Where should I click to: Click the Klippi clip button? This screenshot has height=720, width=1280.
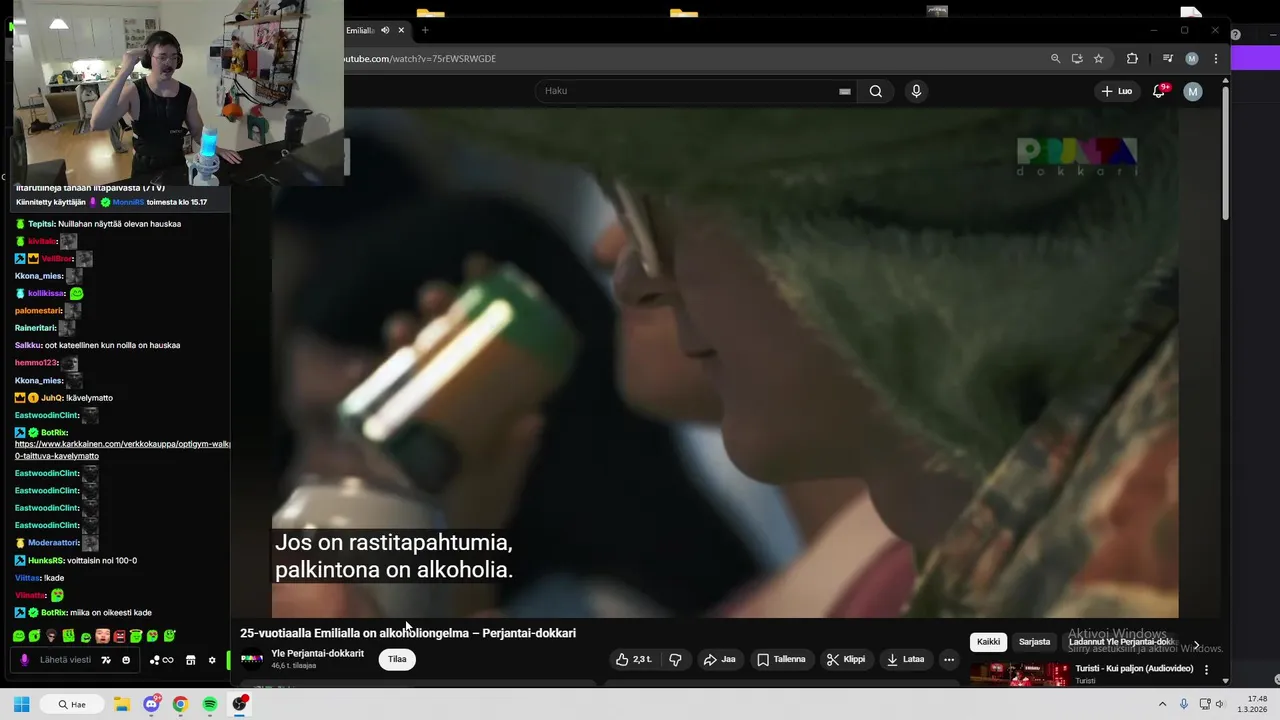pyautogui.click(x=846, y=659)
